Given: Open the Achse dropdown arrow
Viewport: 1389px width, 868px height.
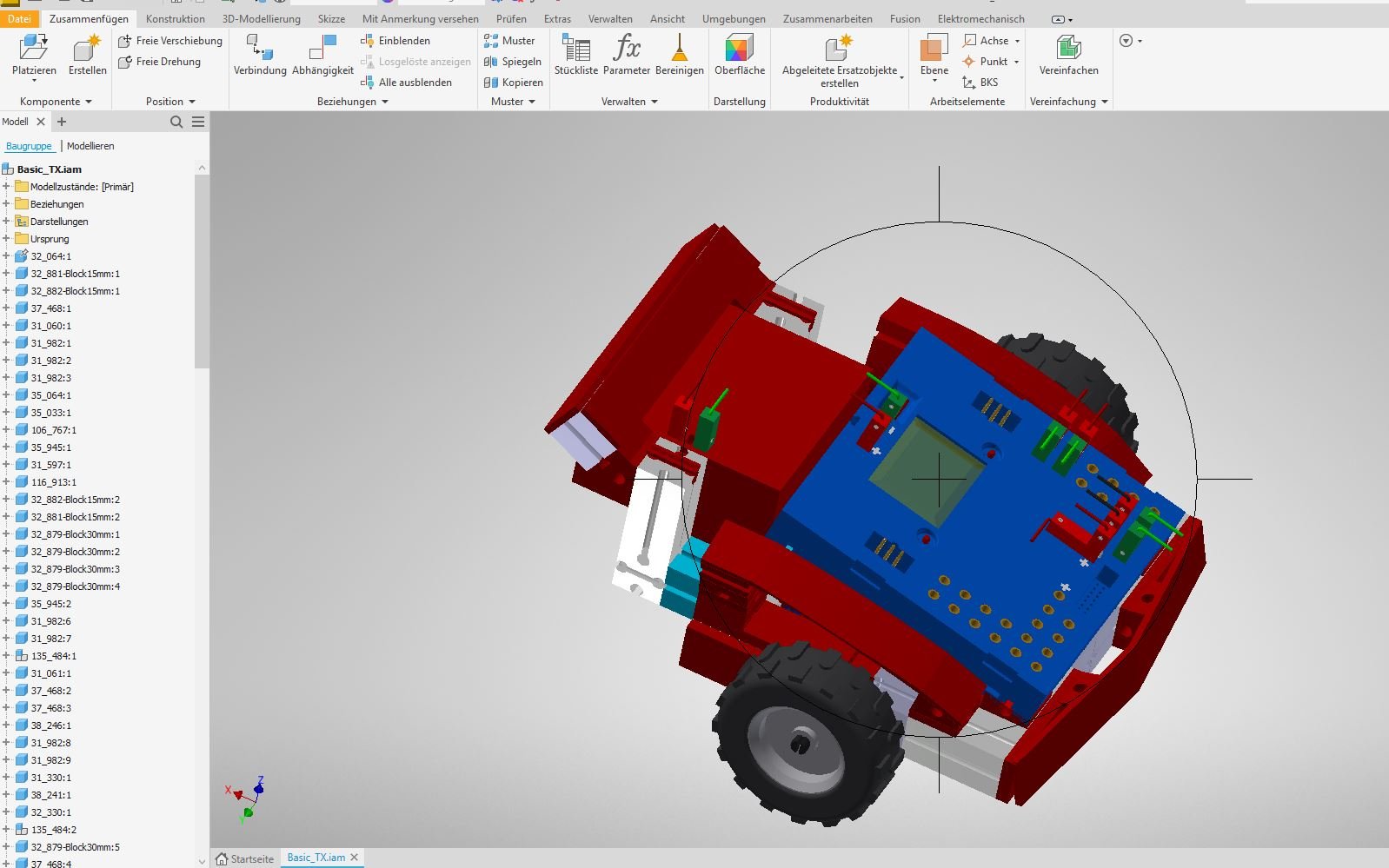Looking at the screenshot, I should [1017, 41].
